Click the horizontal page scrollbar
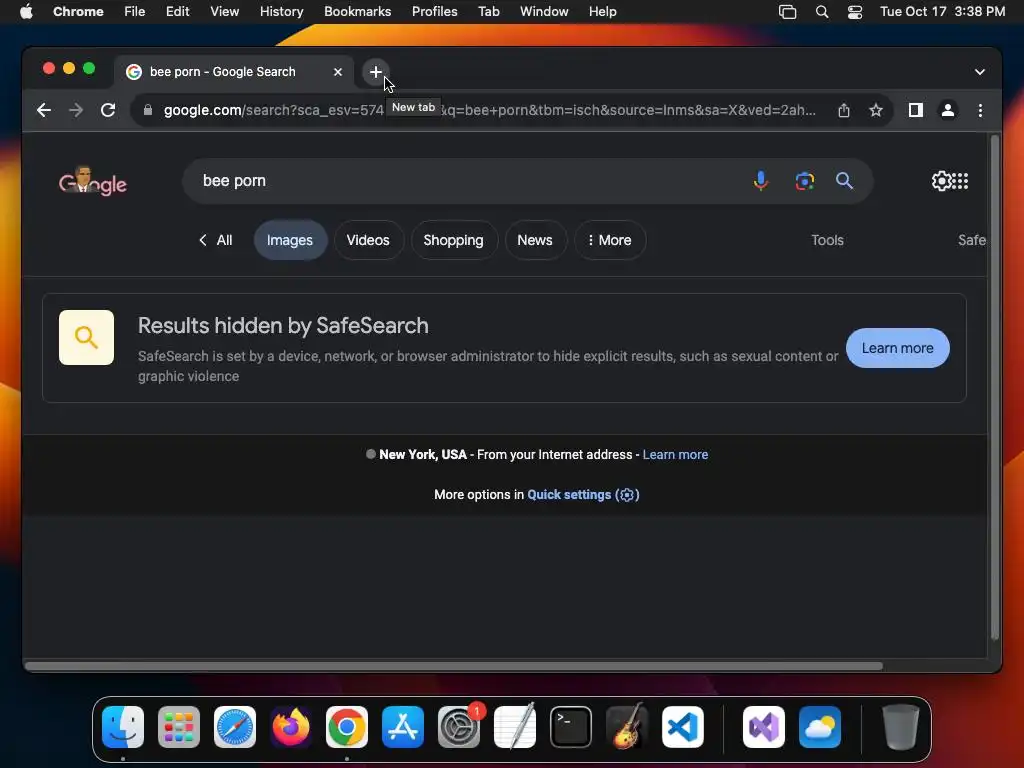Image resolution: width=1024 pixels, height=768 pixels. tap(454, 666)
